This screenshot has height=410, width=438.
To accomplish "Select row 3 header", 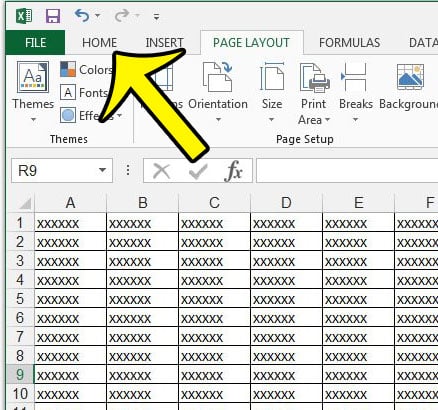I will (x=20, y=261).
